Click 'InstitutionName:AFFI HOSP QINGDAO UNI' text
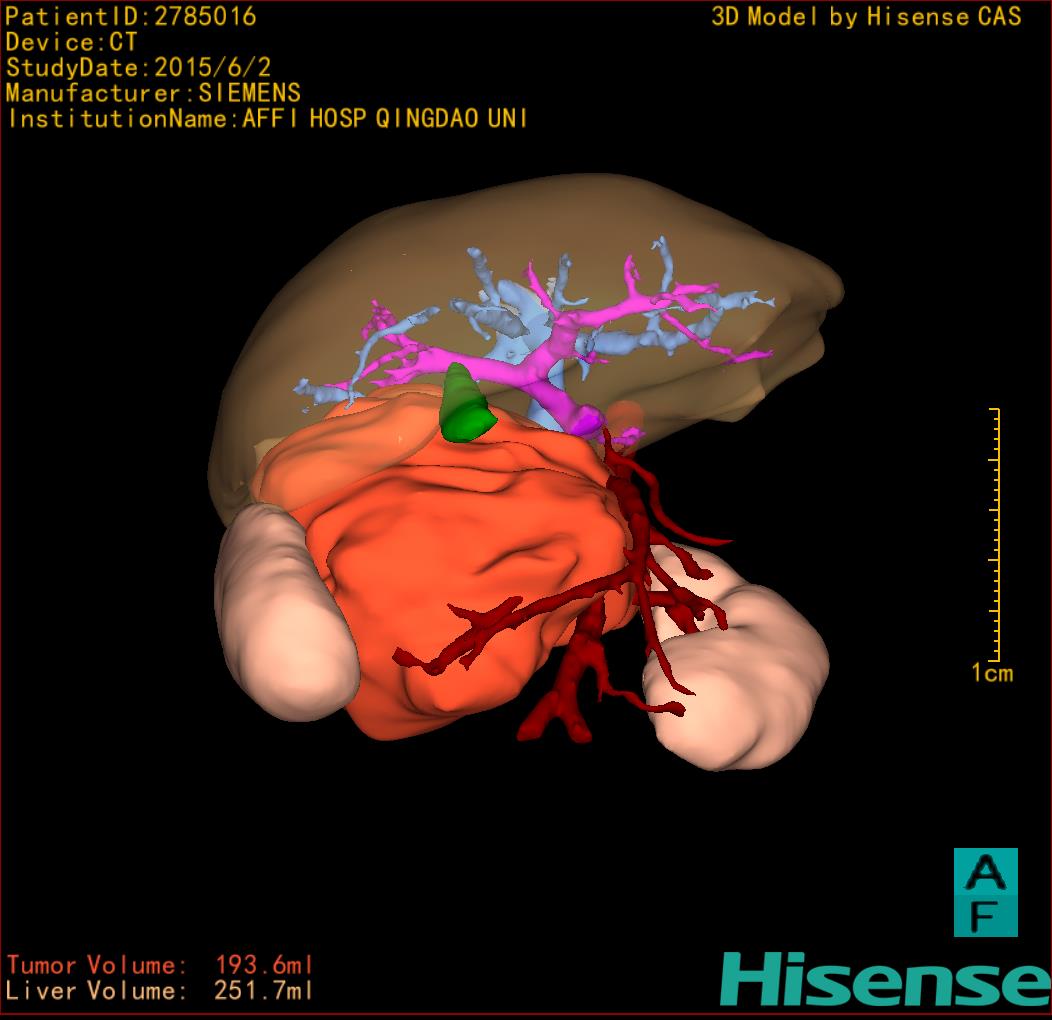This screenshot has height=1020, width=1052. click(x=267, y=119)
